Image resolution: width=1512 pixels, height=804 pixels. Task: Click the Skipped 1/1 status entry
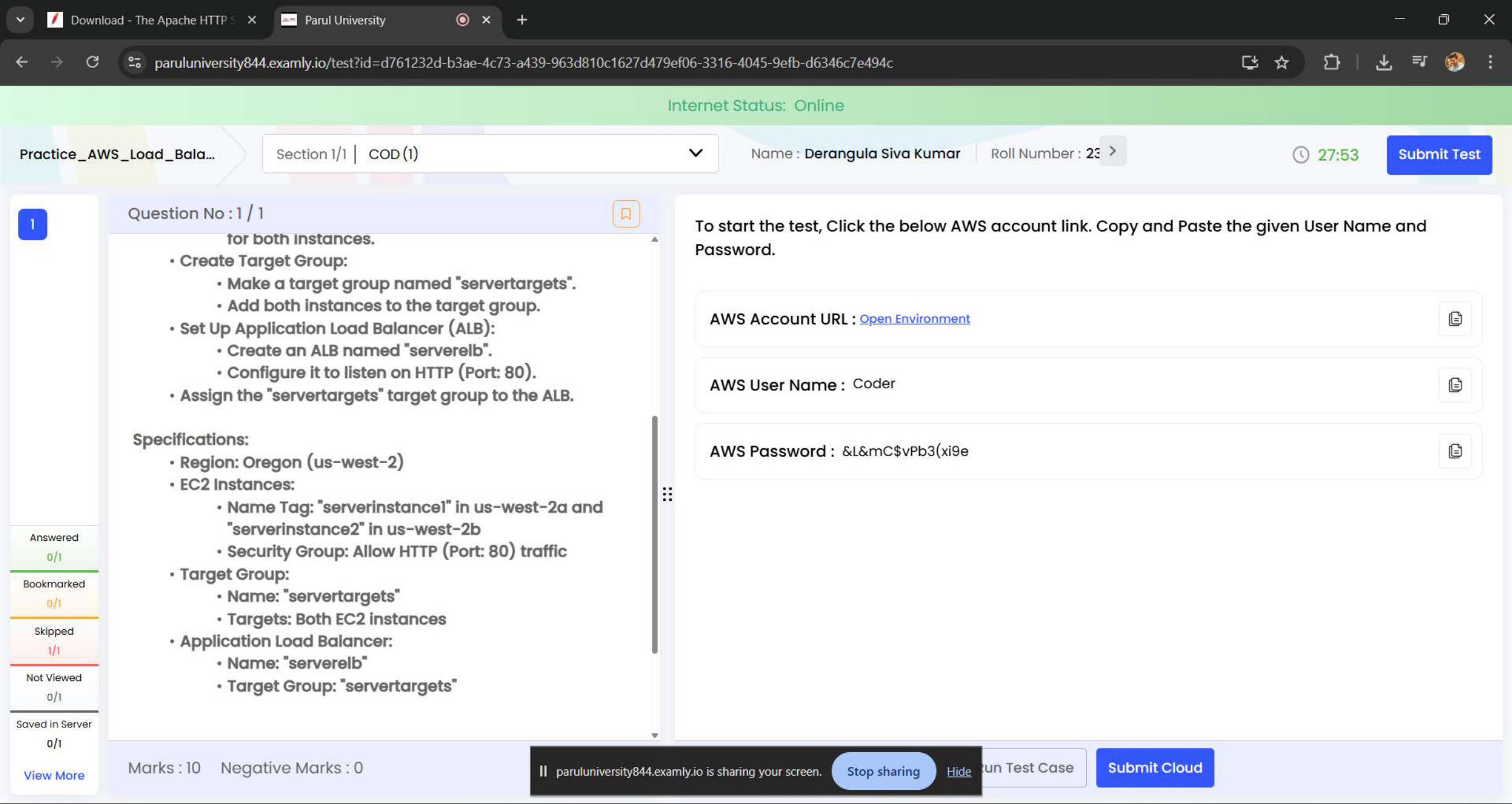pyautogui.click(x=54, y=640)
